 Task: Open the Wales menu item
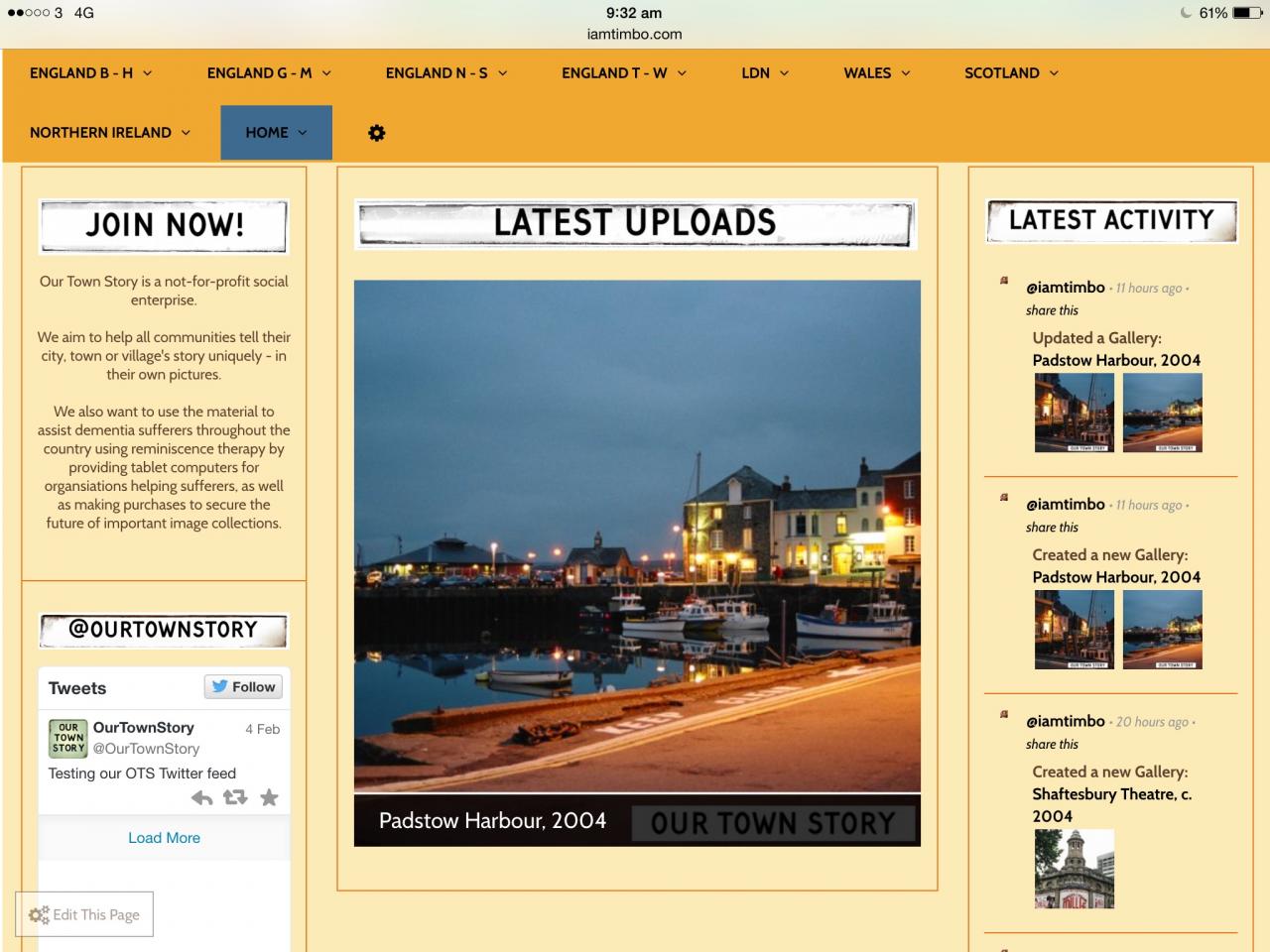click(877, 73)
